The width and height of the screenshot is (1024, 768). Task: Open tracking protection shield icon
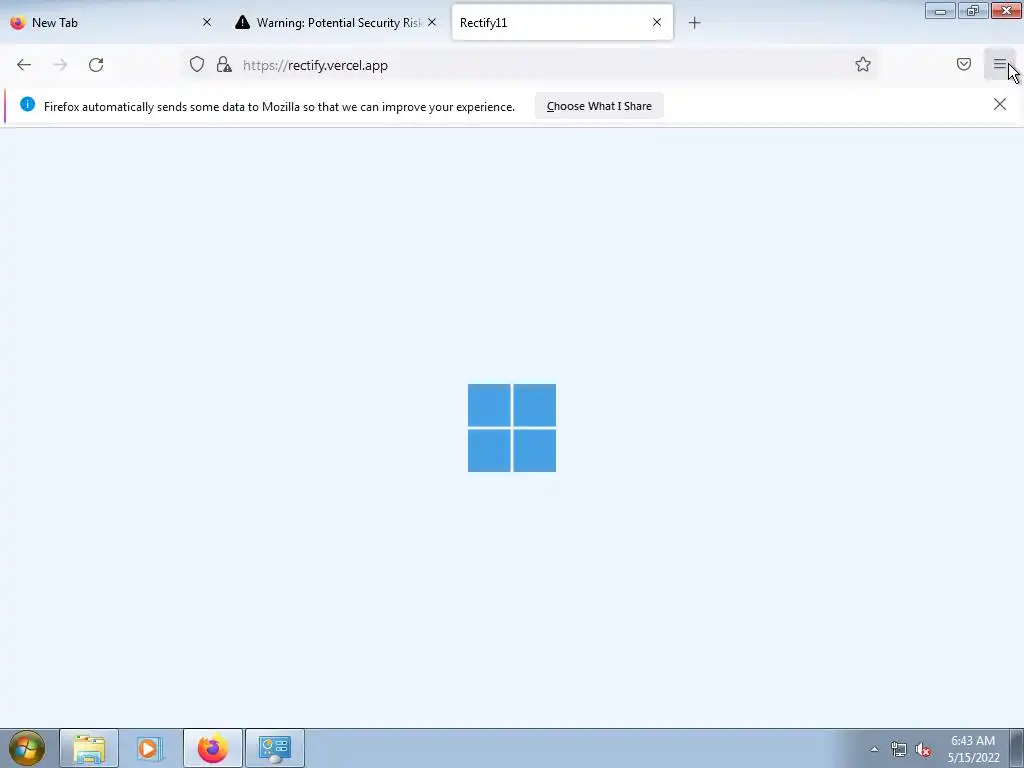197,65
